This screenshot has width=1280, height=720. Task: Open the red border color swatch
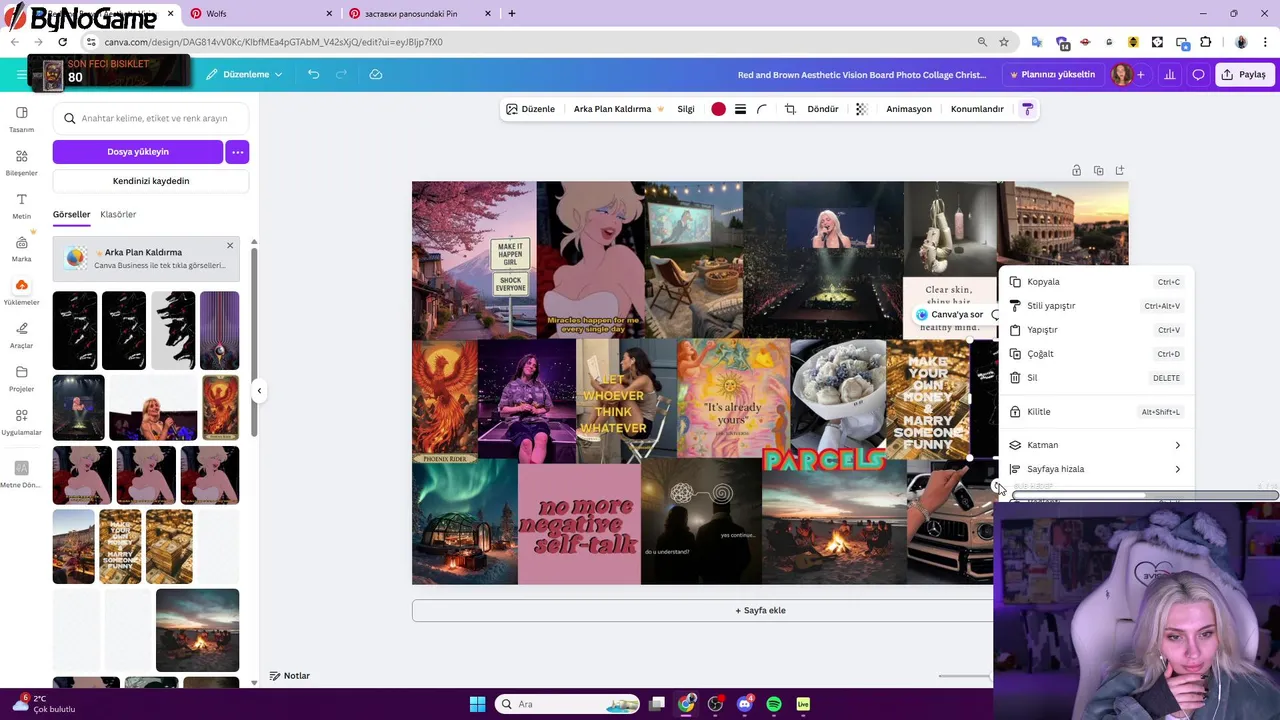[718, 109]
